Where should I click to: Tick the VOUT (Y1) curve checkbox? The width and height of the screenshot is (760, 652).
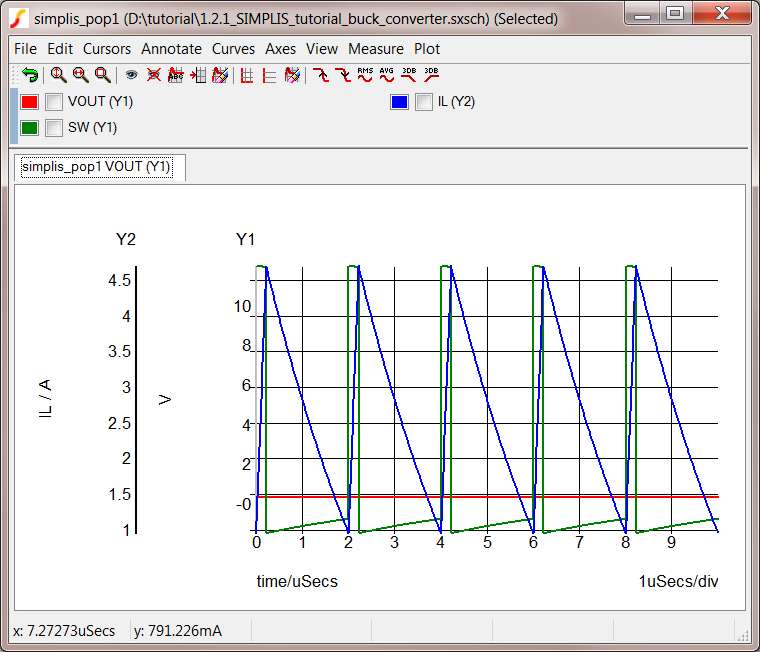pyautogui.click(x=54, y=102)
